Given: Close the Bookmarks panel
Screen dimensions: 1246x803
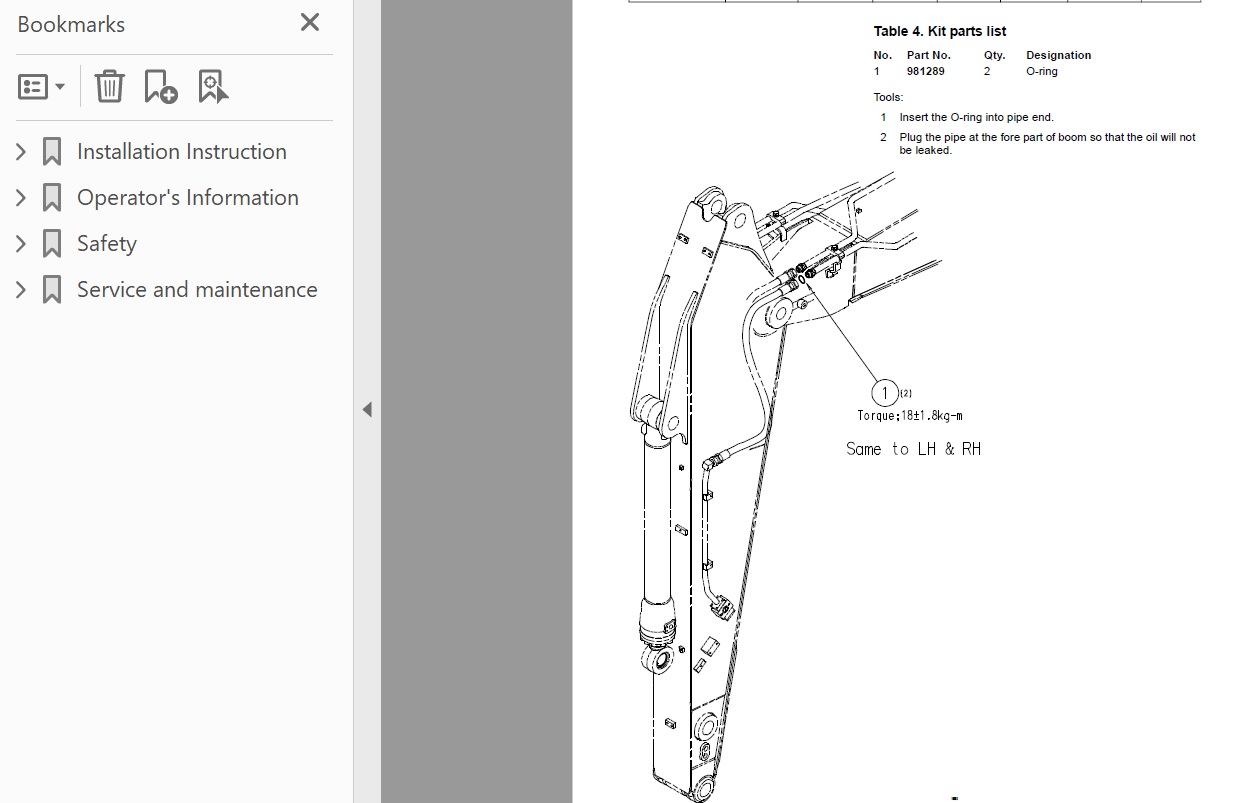Looking at the screenshot, I should (x=310, y=23).
